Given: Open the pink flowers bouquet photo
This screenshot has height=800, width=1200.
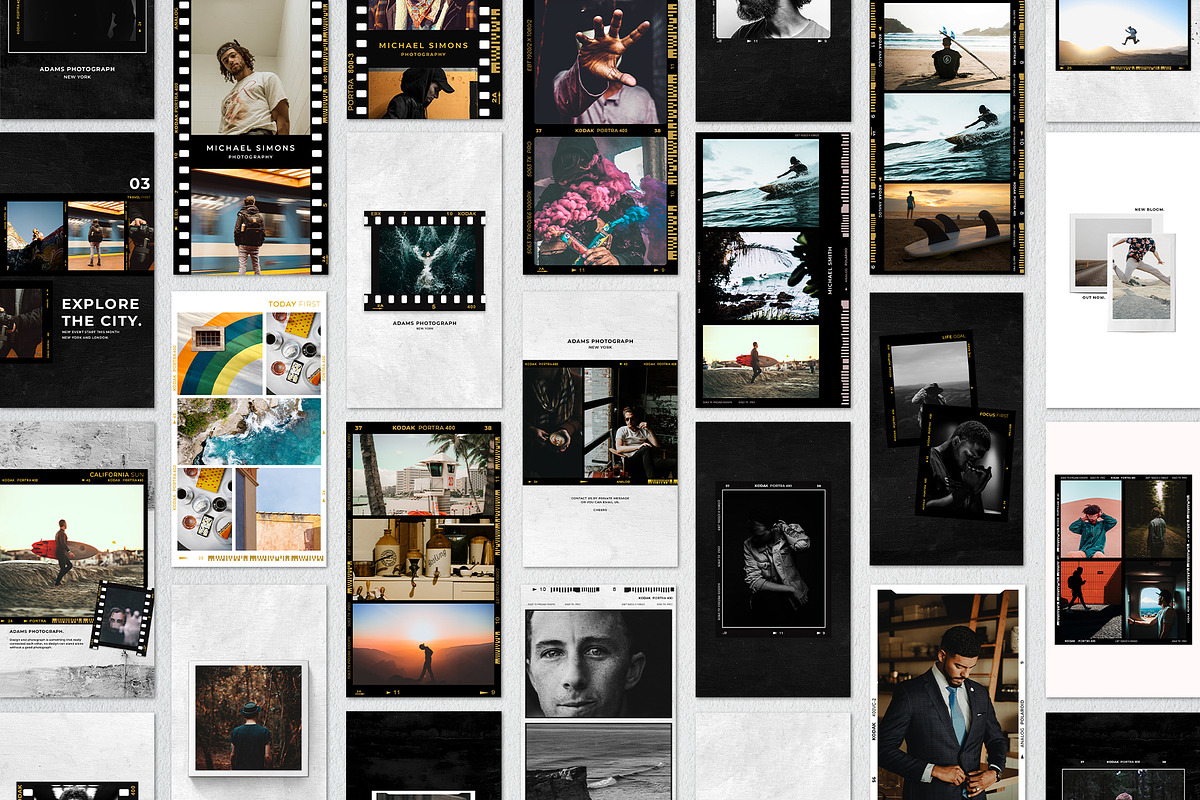Looking at the screenshot, I should (x=600, y=200).
